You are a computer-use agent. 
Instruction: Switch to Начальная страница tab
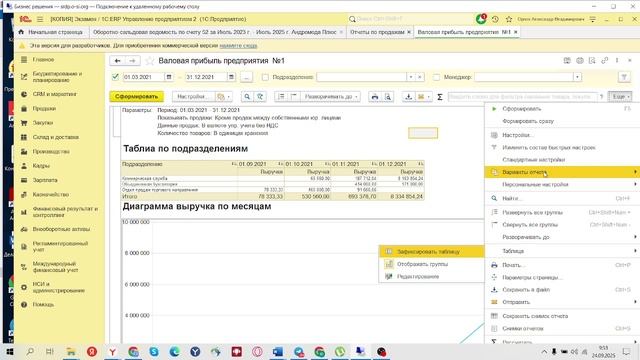pos(51,32)
